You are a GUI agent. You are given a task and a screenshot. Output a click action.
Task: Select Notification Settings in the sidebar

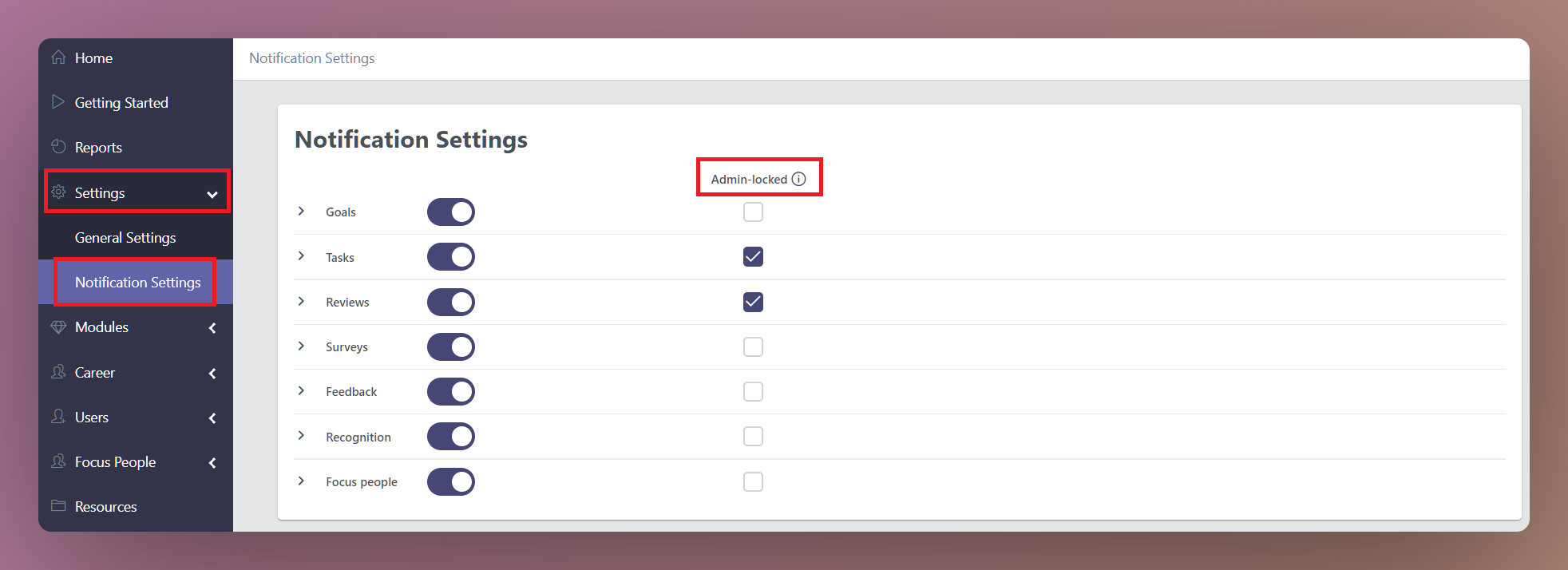[x=137, y=282]
